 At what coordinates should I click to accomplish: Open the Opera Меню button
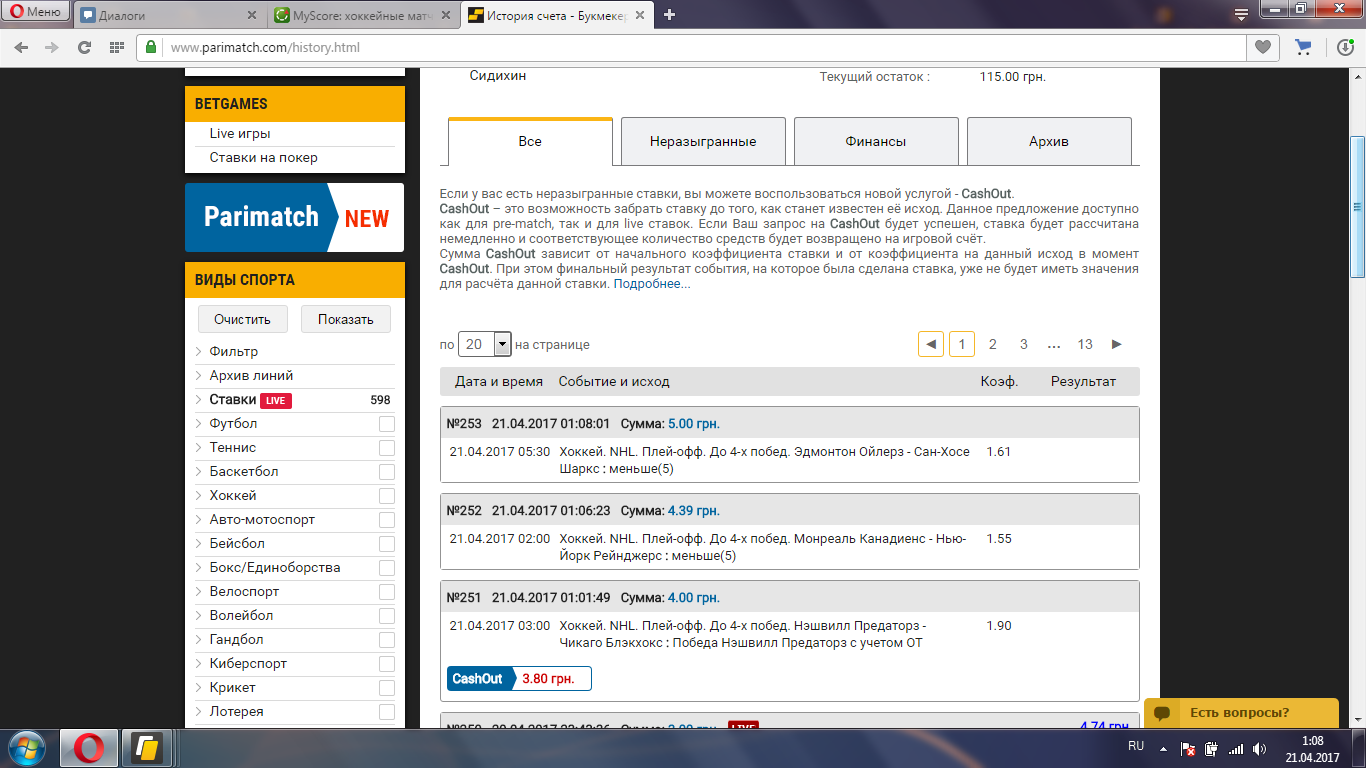click(35, 12)
